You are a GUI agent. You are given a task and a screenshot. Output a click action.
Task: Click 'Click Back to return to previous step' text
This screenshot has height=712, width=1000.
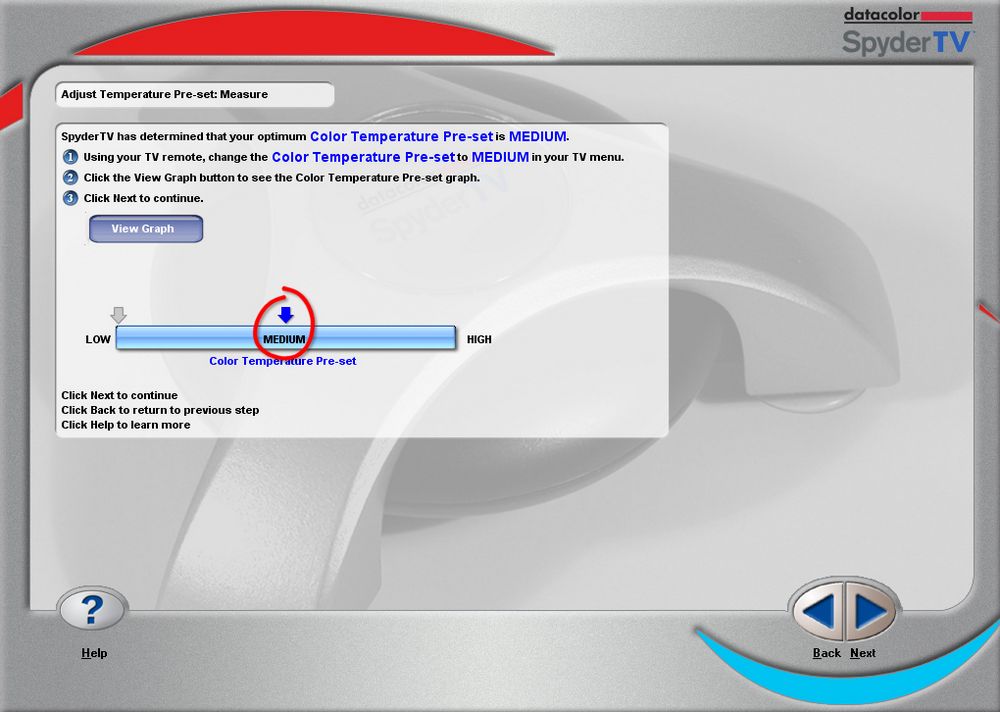(x=160, y=410)
